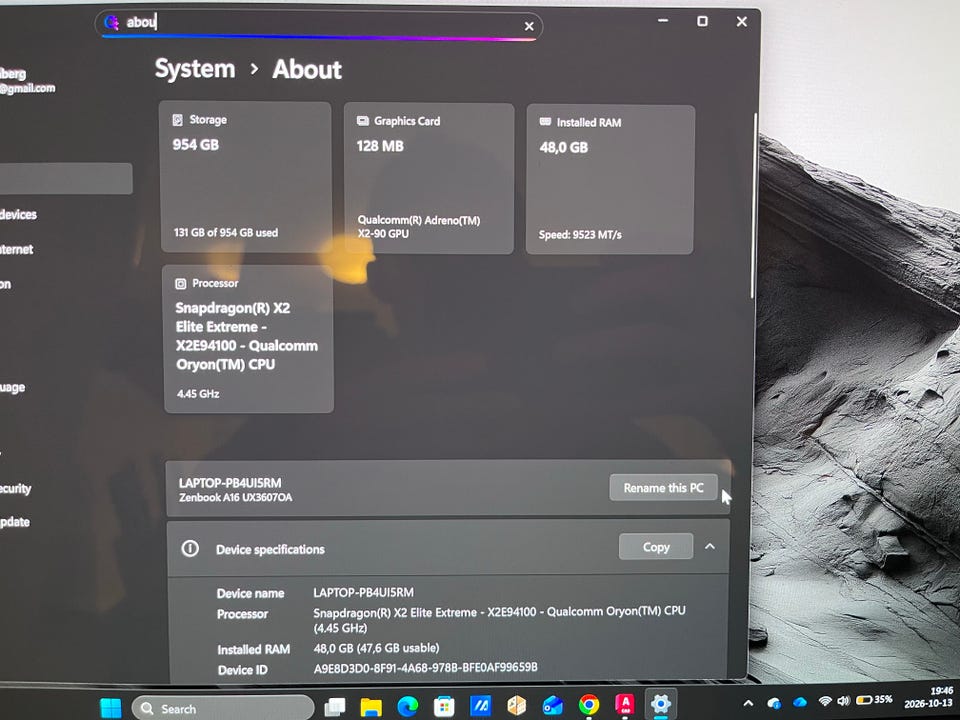Click the speaker volume tray icon

pos(844,700)
